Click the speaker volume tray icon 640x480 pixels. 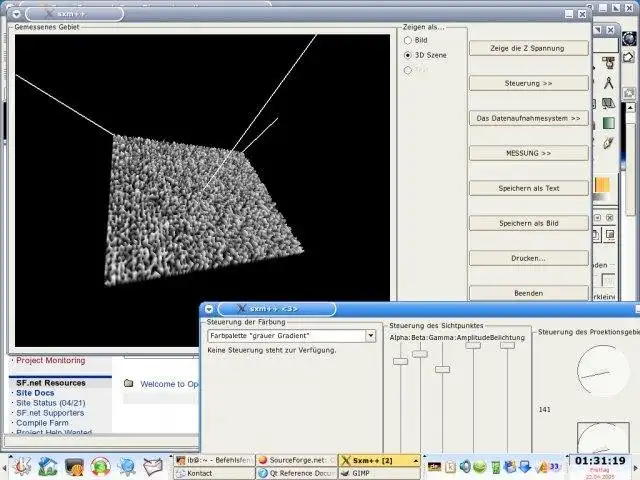465,466
